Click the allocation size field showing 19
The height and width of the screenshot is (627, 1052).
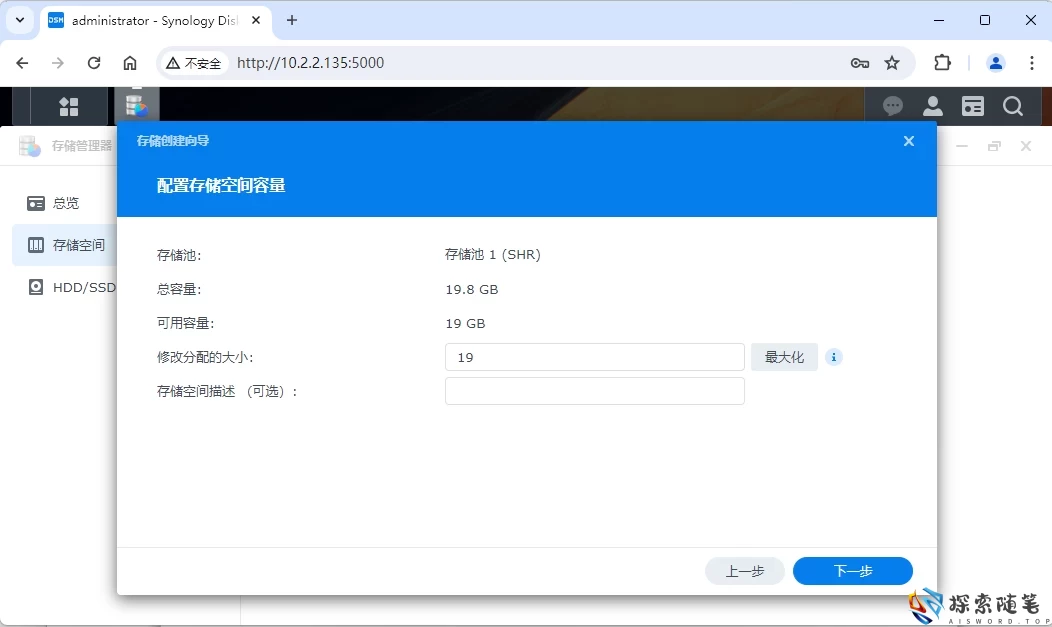coord(594,357)
